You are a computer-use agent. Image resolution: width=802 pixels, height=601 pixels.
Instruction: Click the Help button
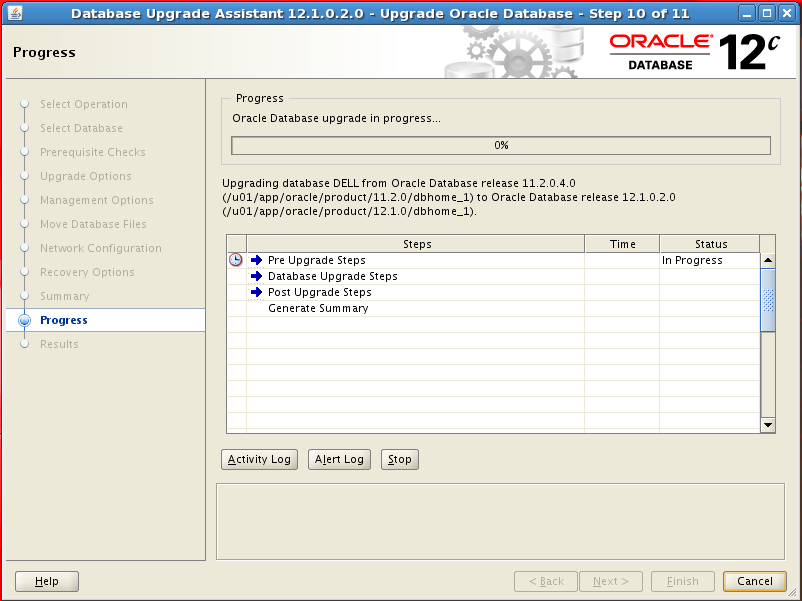pyautogui.click(x=47, y=581)
